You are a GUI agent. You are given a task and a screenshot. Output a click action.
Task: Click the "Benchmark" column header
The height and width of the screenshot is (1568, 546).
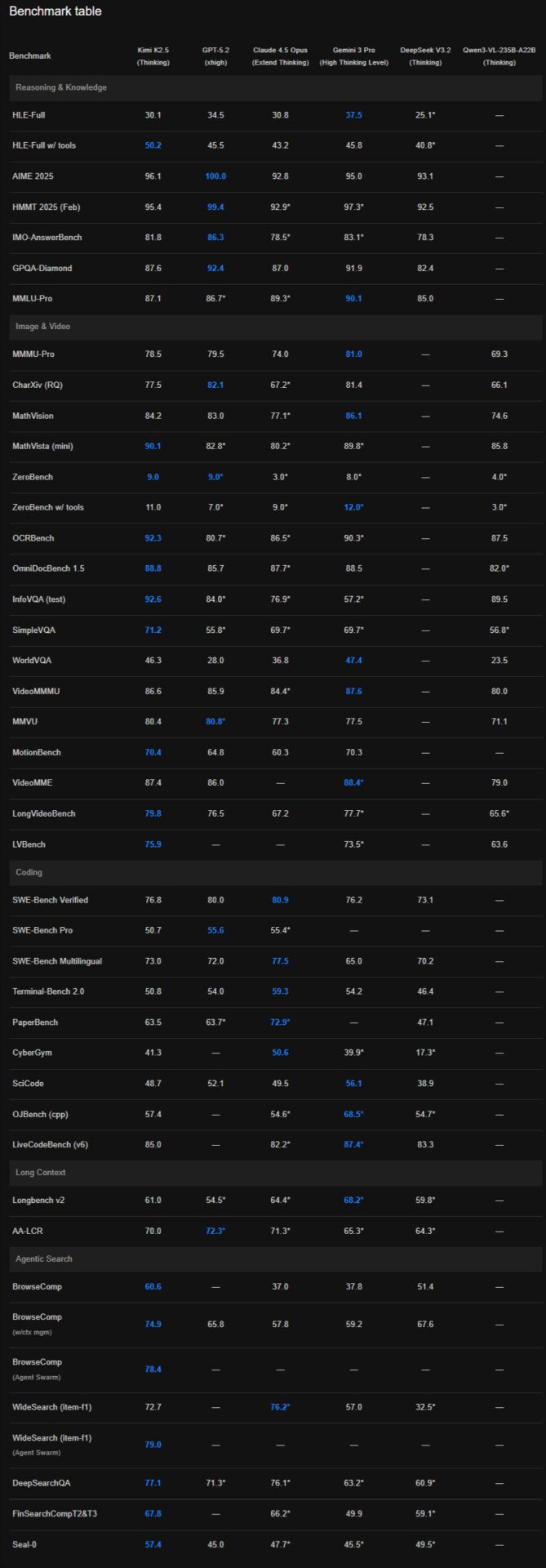point(30,56)
